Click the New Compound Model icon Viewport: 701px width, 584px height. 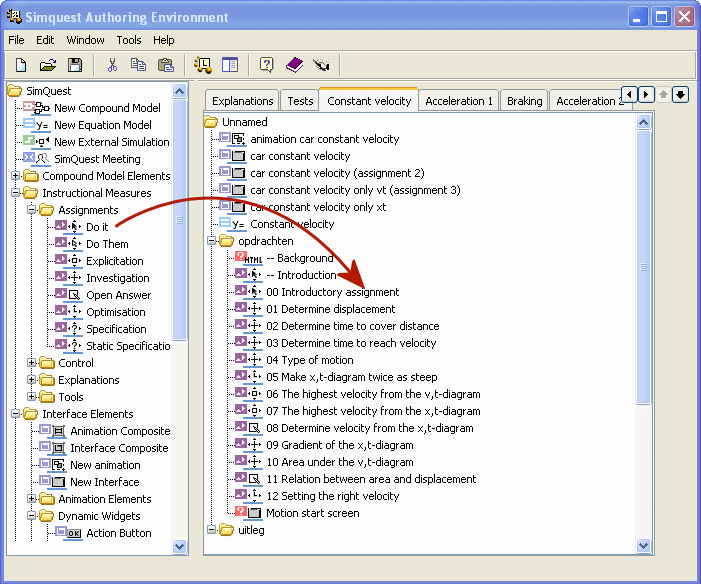[x=36, y=107]
